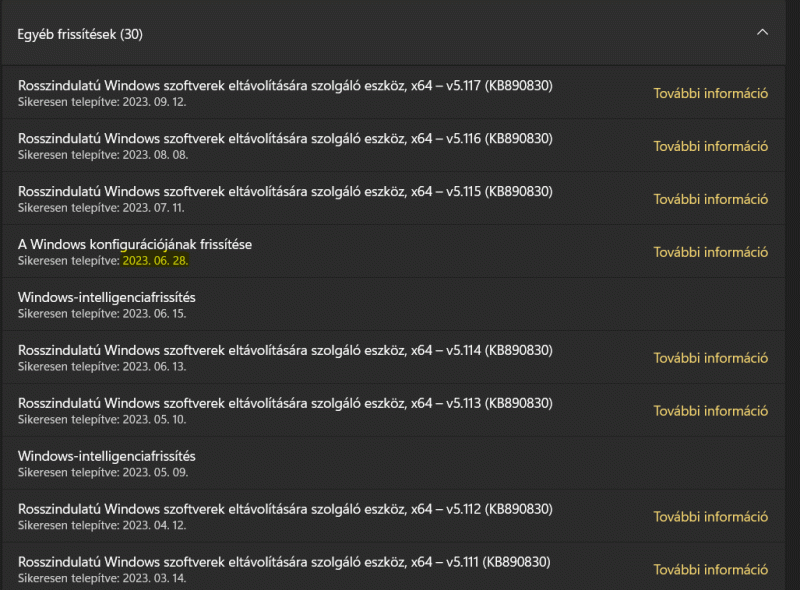Viewport: 800px width, 590px height.
Task: Open További információ for v5.114 update
Action: click(x=711, y=358)
